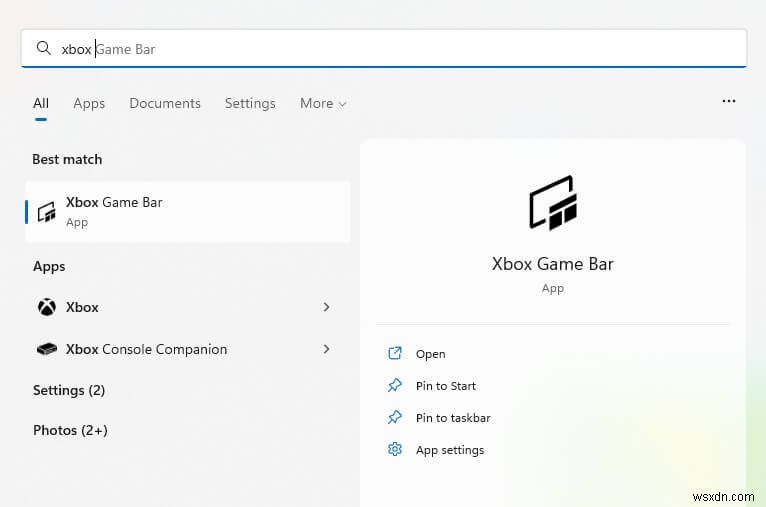Viewport: 766px width, 507px height.
Task: Click the Open external-link icon
Action: click(395, 353)
